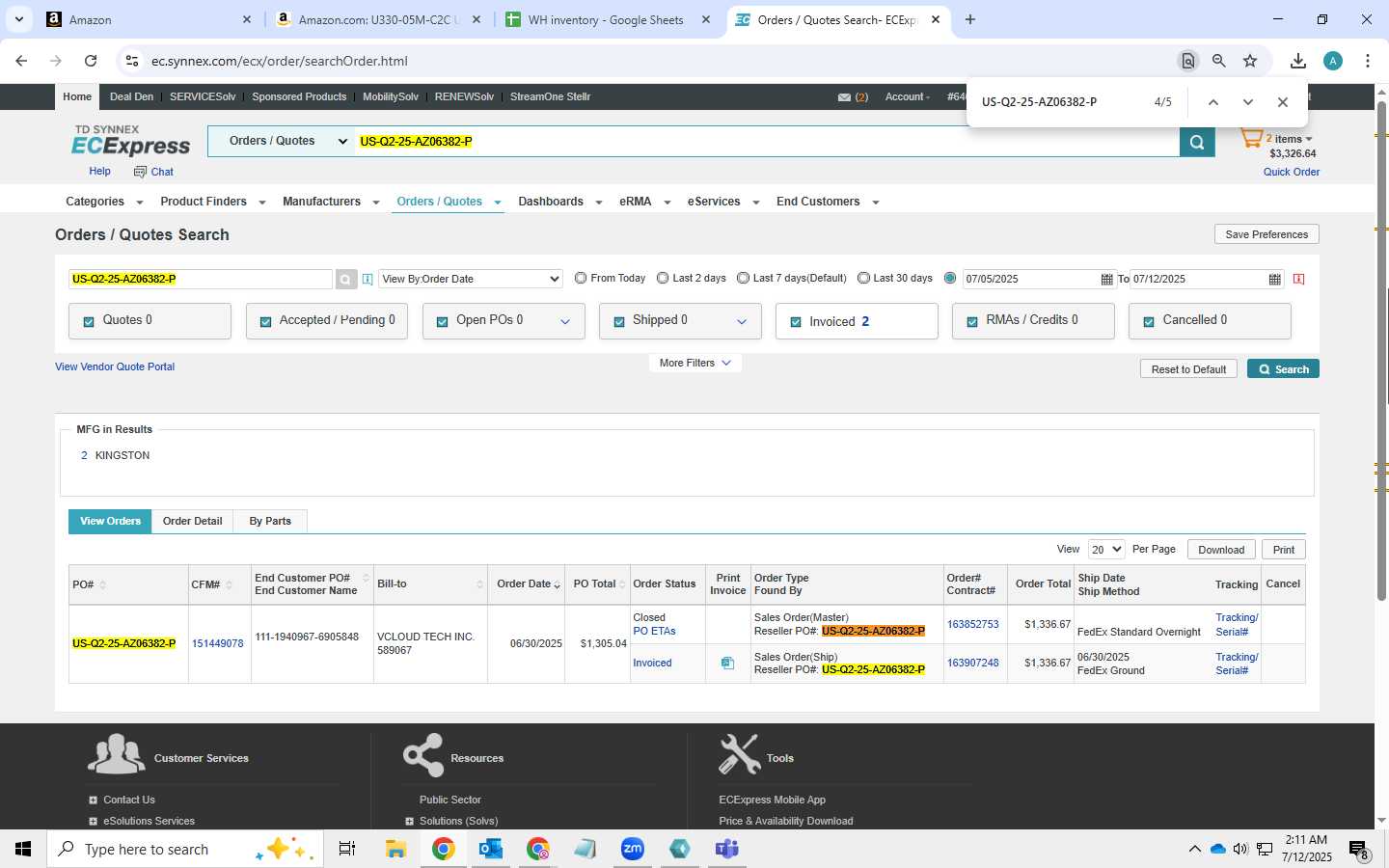Click Reset to Default button
Screen dimensions: 1389x868
1188,369
